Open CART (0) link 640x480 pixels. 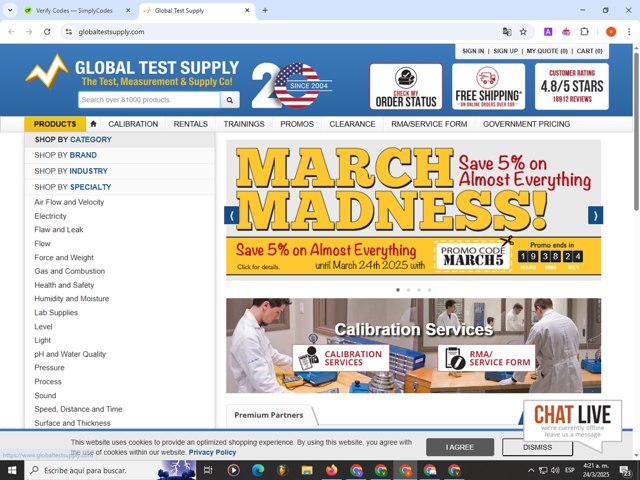pos(589,51)
